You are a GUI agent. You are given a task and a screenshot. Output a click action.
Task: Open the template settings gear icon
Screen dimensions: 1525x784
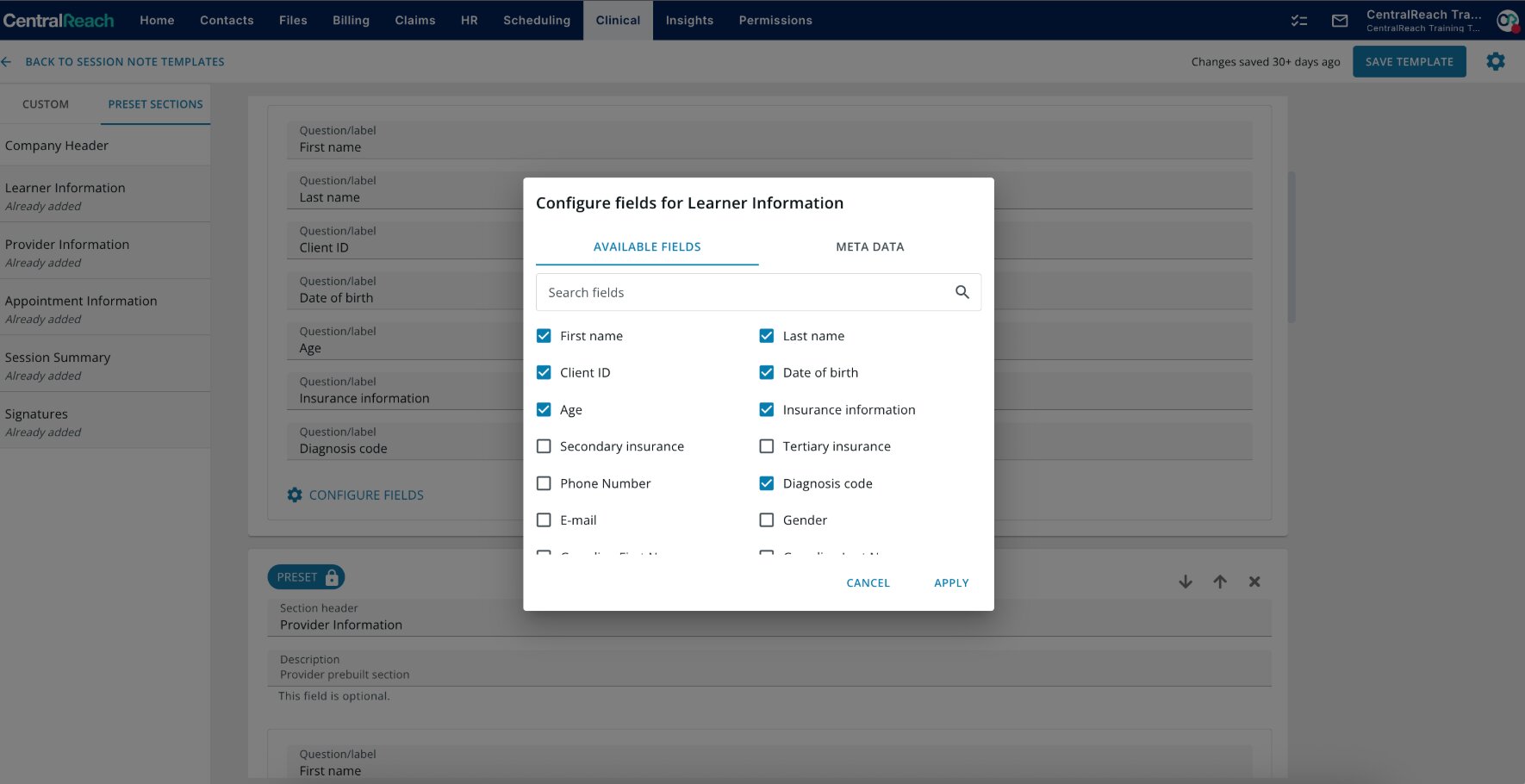[1495, 61]
